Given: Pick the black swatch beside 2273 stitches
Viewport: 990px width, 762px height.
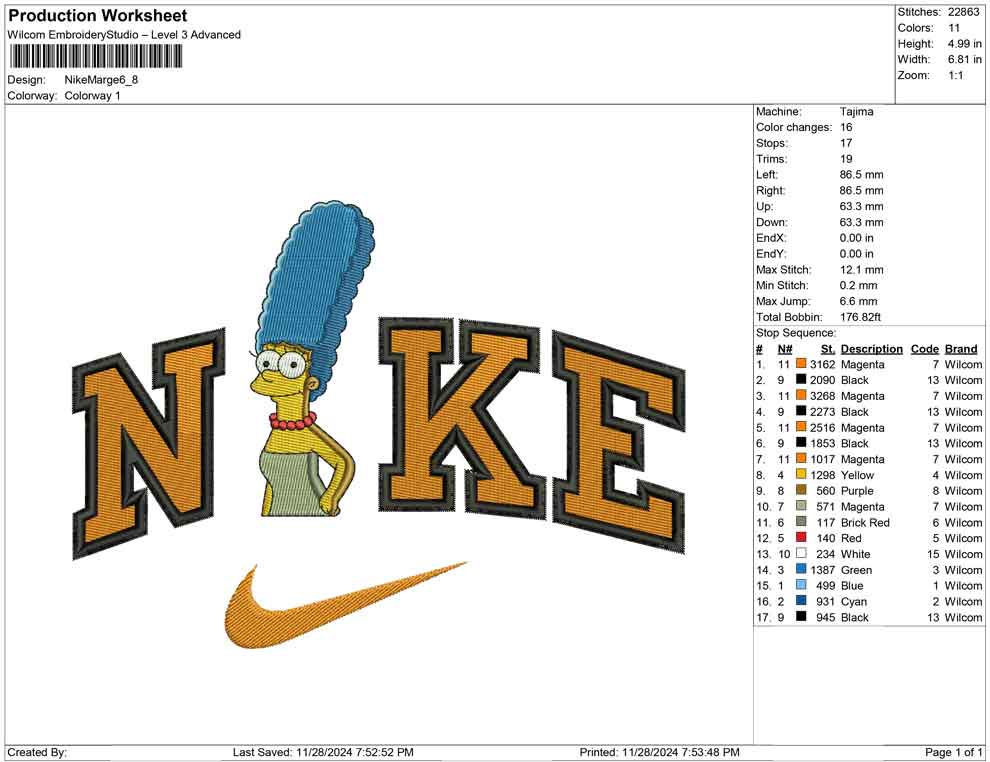Looking at the screenshot, I should (x=801, y=411).
